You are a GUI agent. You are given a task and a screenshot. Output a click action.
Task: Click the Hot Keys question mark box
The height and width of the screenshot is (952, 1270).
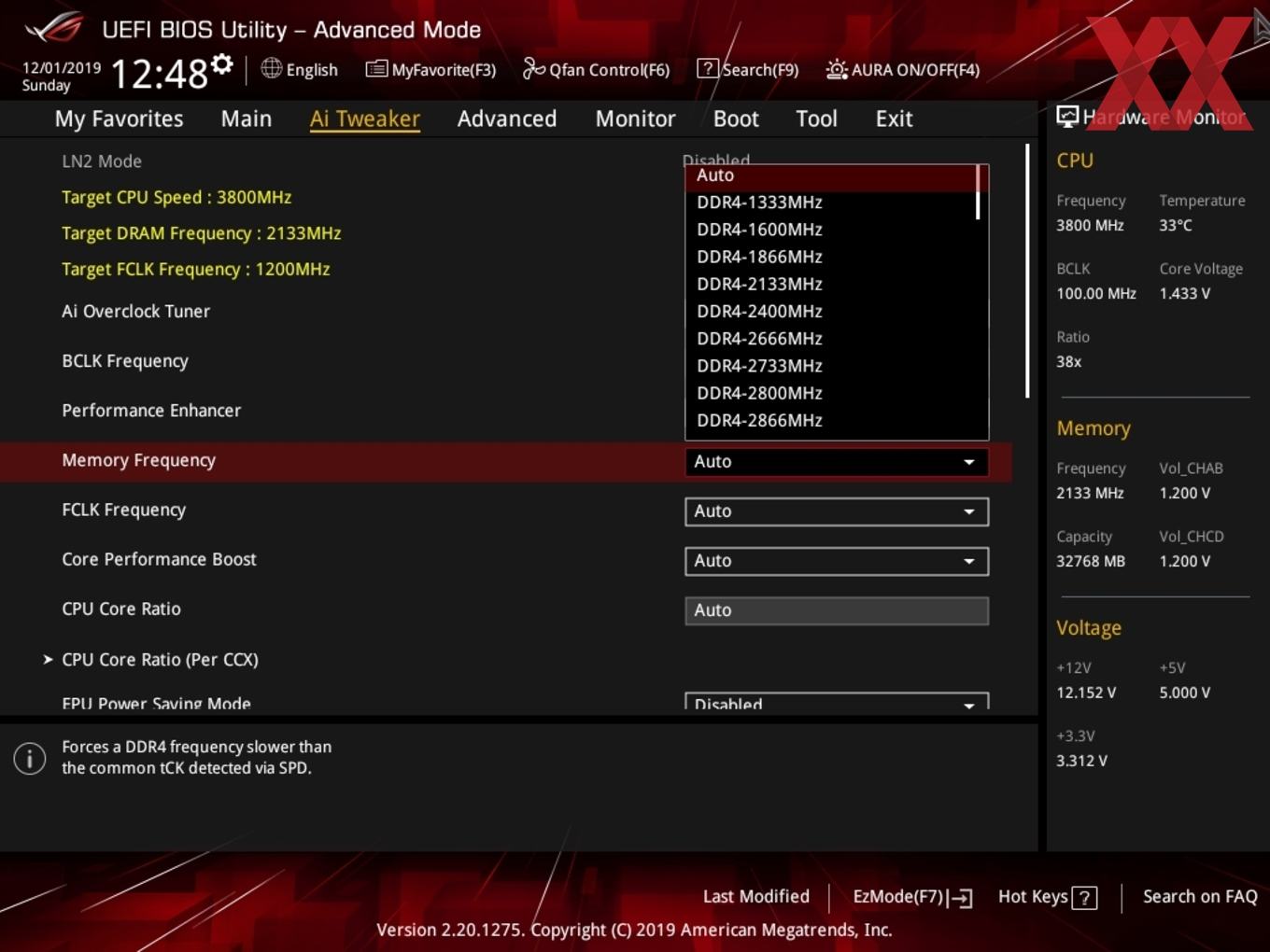pos(1084,898)
